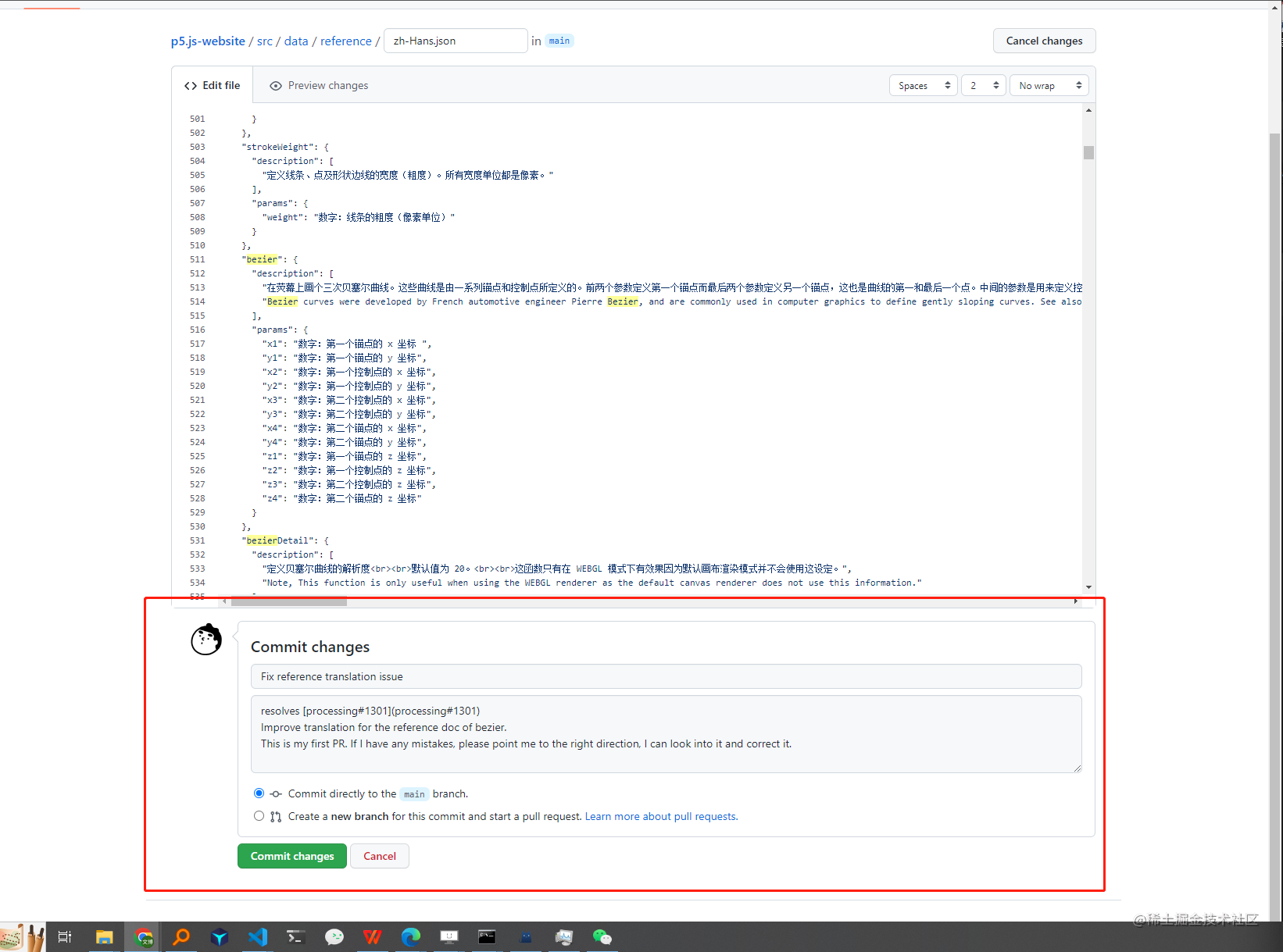Screen dimensions: 1283x952
Task: Click the user avatar beside Commit changes
Action: pos(206,640)
